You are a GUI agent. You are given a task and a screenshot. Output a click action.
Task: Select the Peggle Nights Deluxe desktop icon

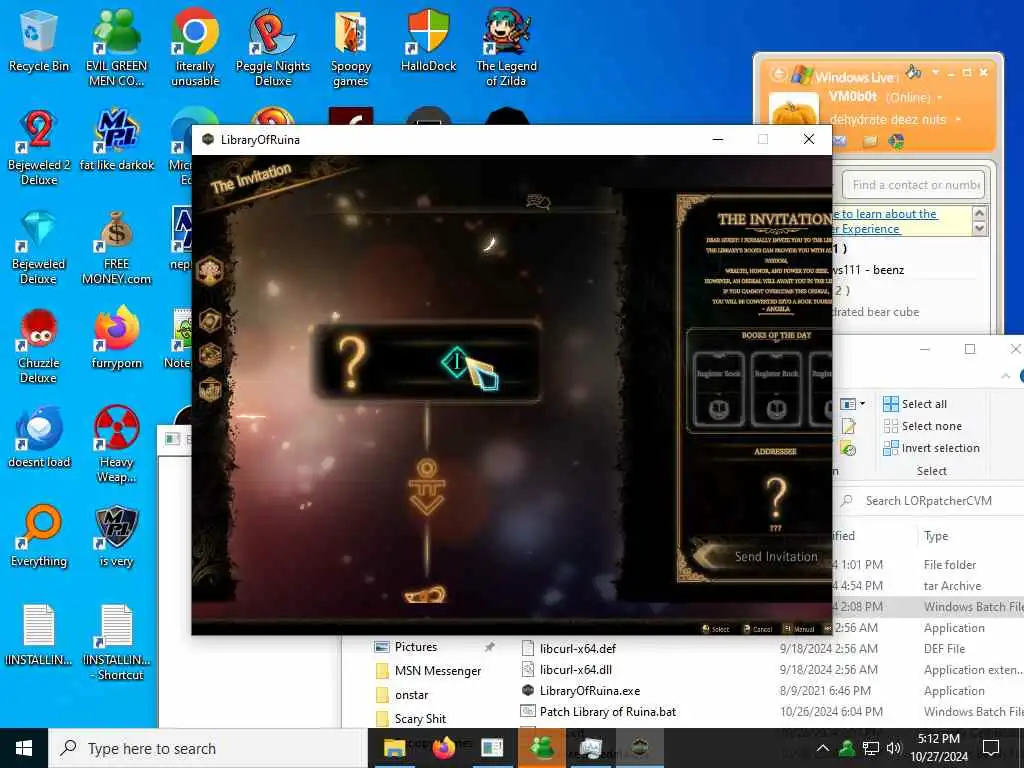(273, 47)
